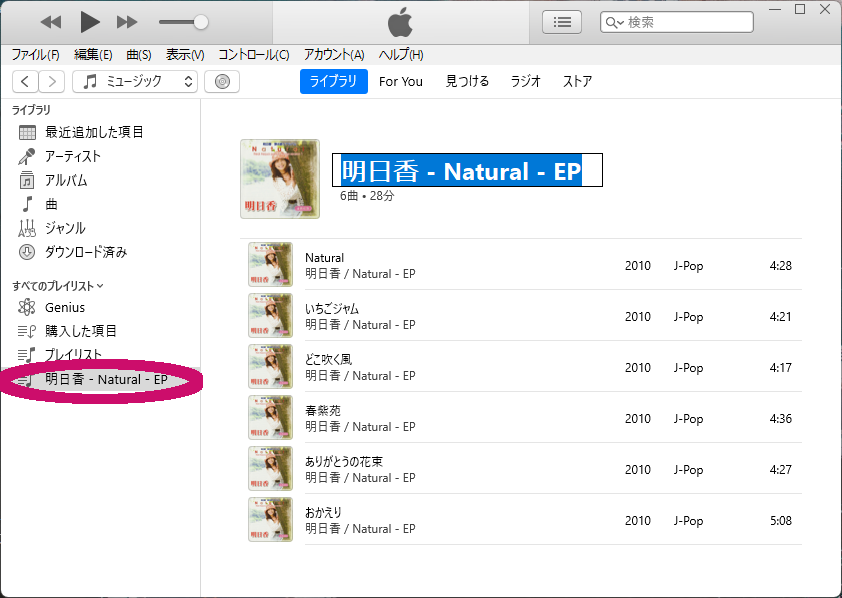Open the ミュージック media type dropdown
The height and width of the screenshot is (598, 842).
pos(135,82)
